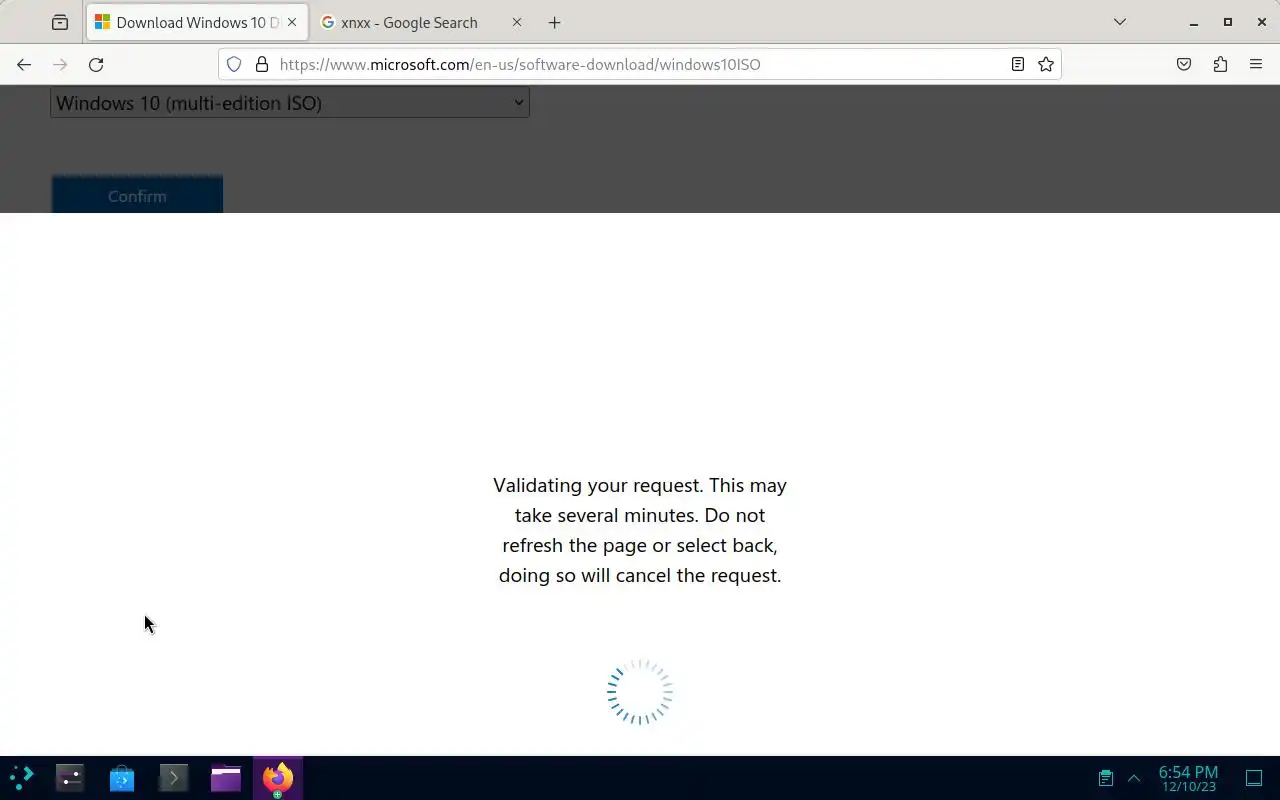
Task: Open the Firefox application hamburger menu
Action: 1256,64
